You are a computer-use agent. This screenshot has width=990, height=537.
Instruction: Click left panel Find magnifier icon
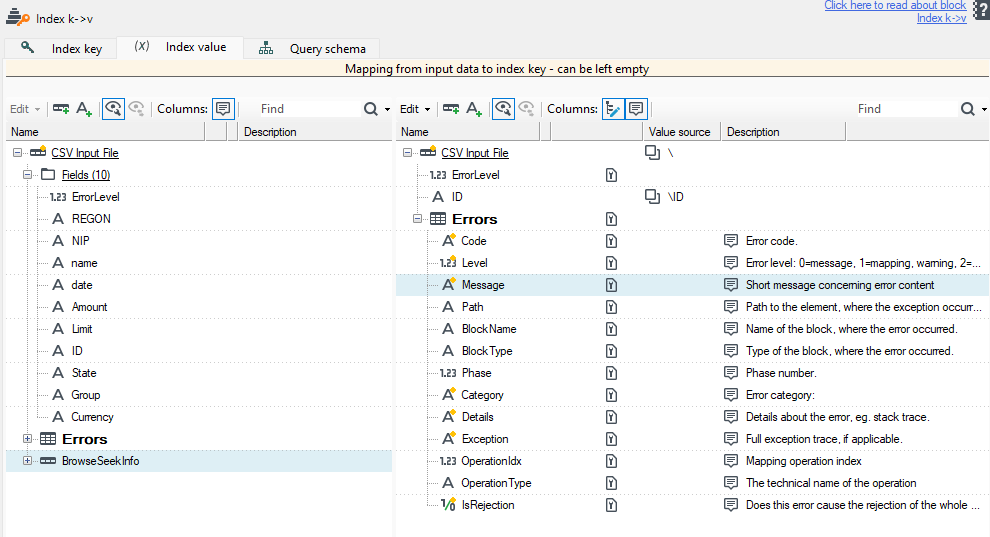(x=371, y=109)
